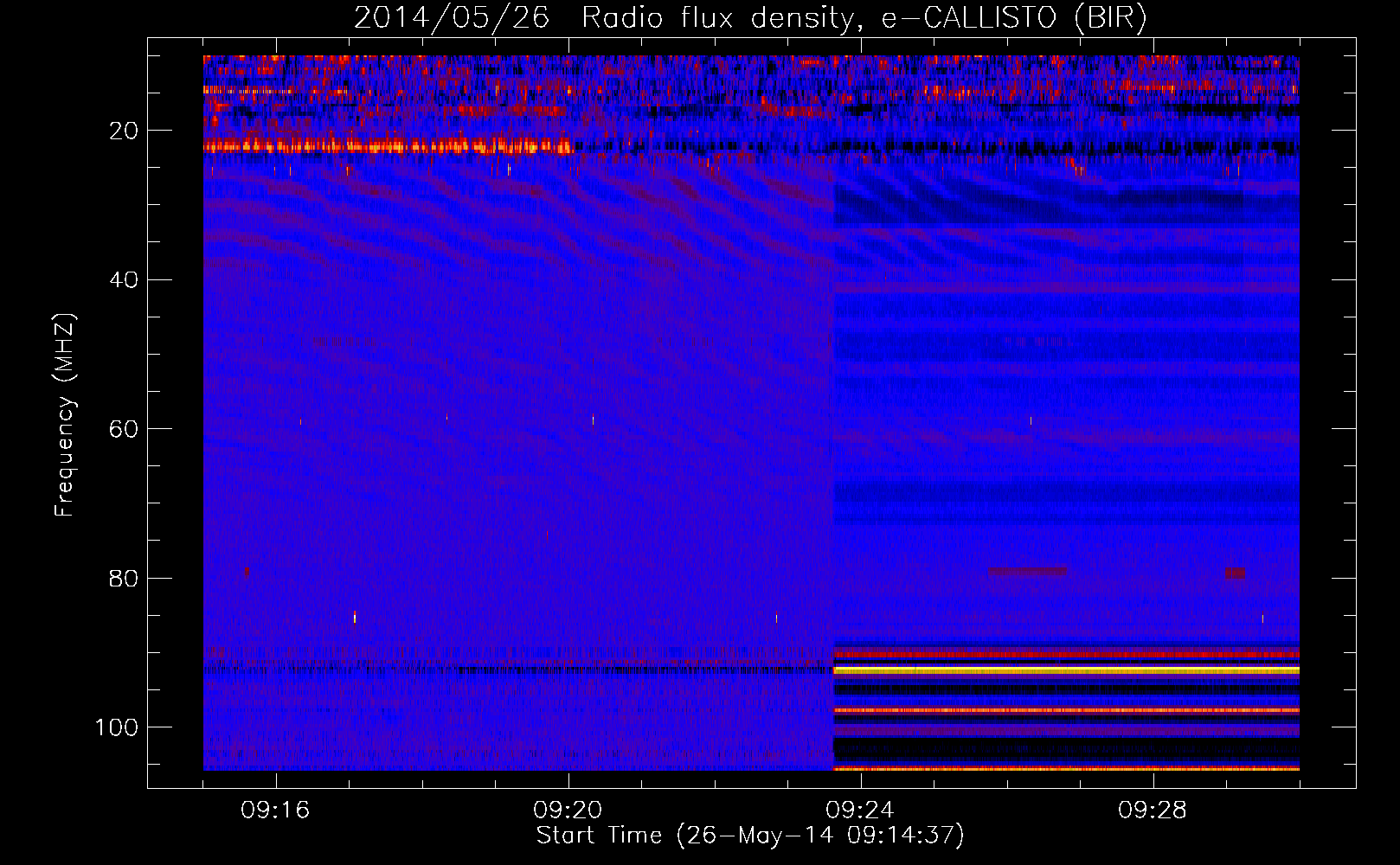The image size is (1400, 865).
Task: Click the '20' frequency tick label
Action: (124, 131)
